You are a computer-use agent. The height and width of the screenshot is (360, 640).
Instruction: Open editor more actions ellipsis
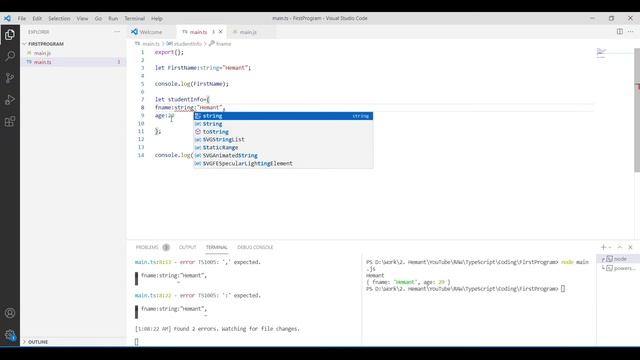point(631,31)
